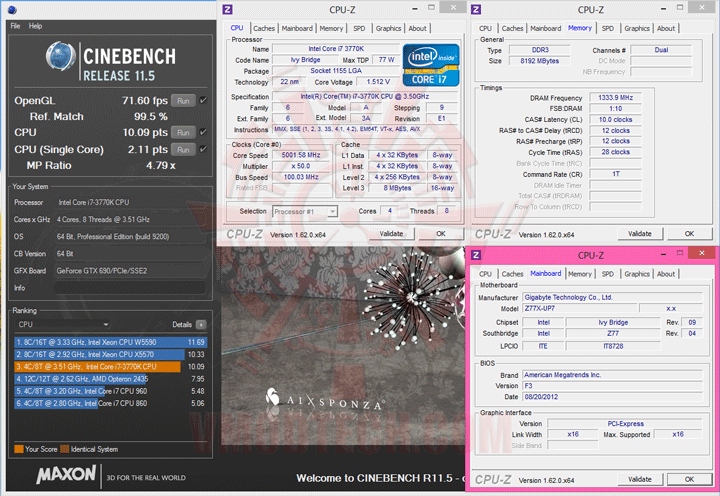Image resolution: width=720 pixels, height=496 pixels.
Task: Toggle the CPU test checkbox
Action: [203, 132]
